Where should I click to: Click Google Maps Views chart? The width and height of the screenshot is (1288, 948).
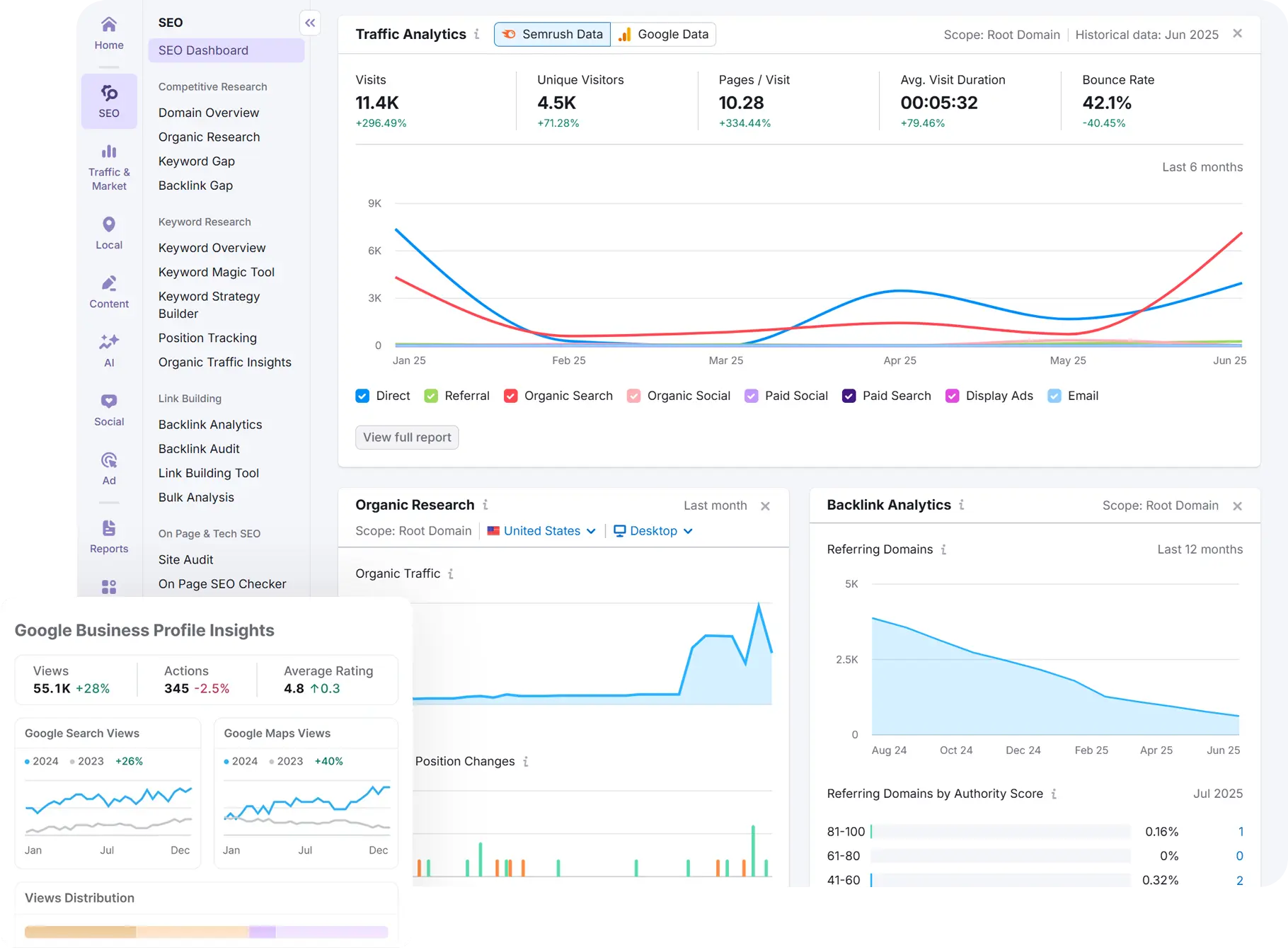306,807
